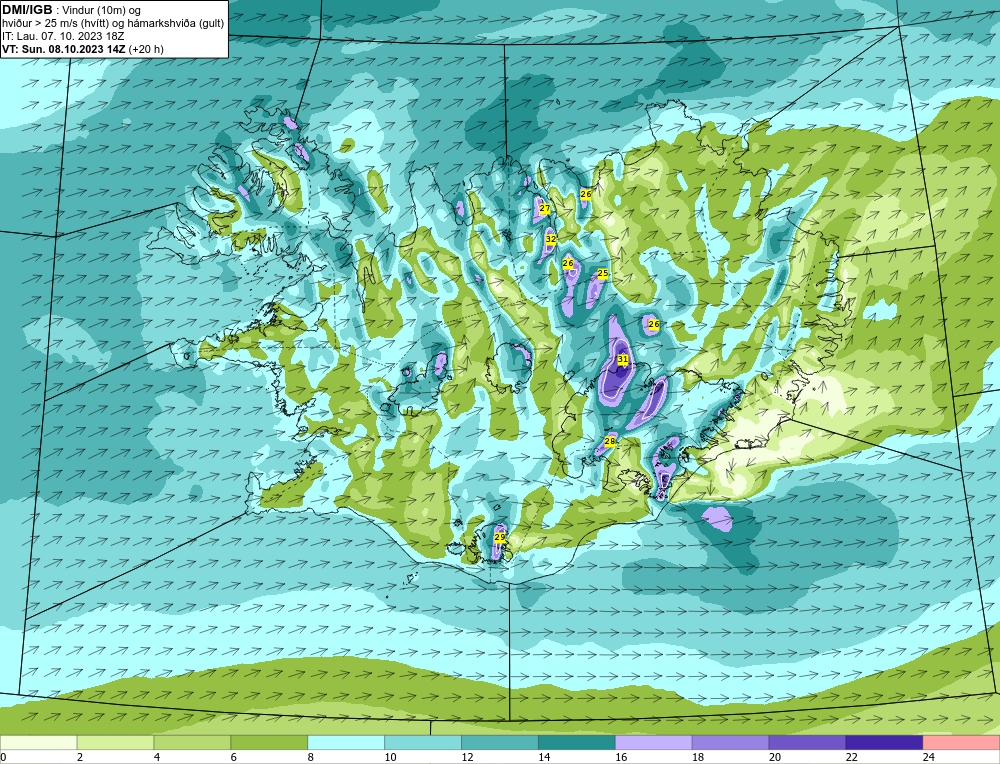Click the legend scale number 0
Screen dimensions: 1000x764
(x=3, y=757)
